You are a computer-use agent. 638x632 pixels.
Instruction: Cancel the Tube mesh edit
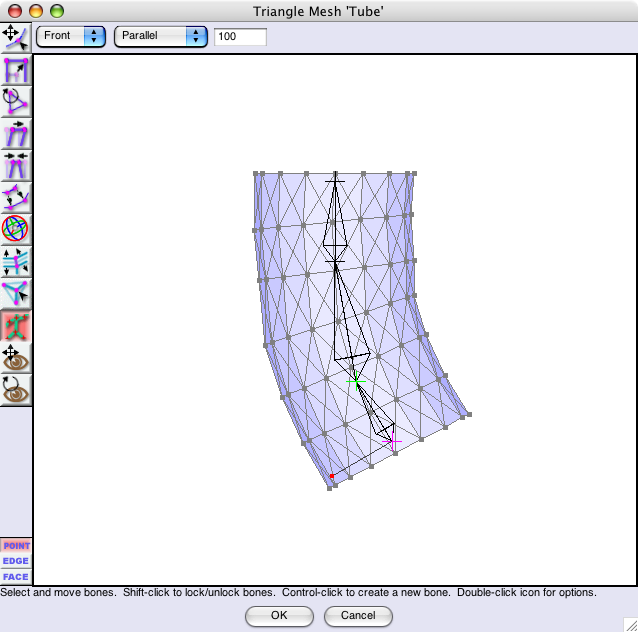tap(358, 616)
